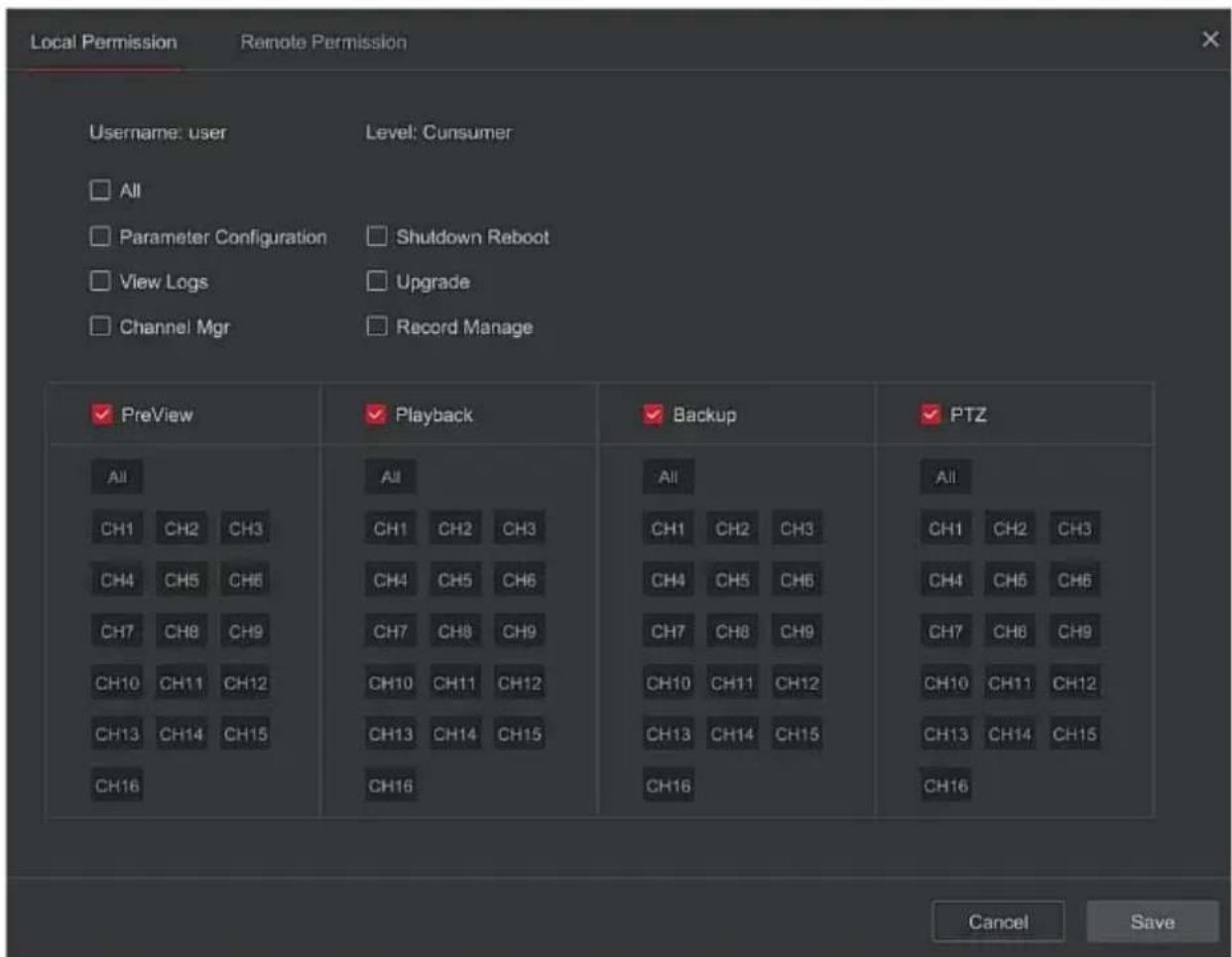Select CH2 in the Backup column

click(x=733, y=529)
